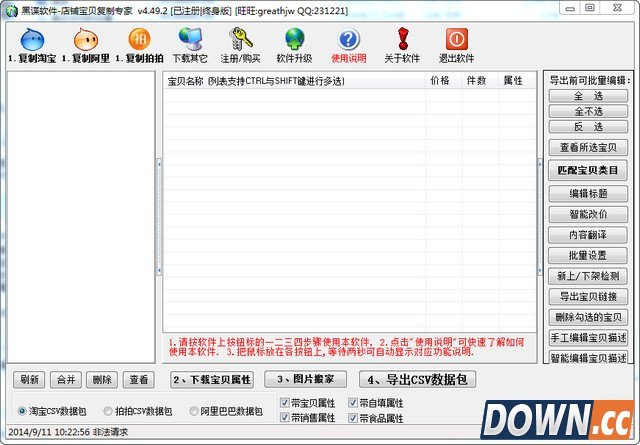Collapse the left panel using splitter arrow
The height and width of the screenshot is (445, 640).
pos(159,162)
